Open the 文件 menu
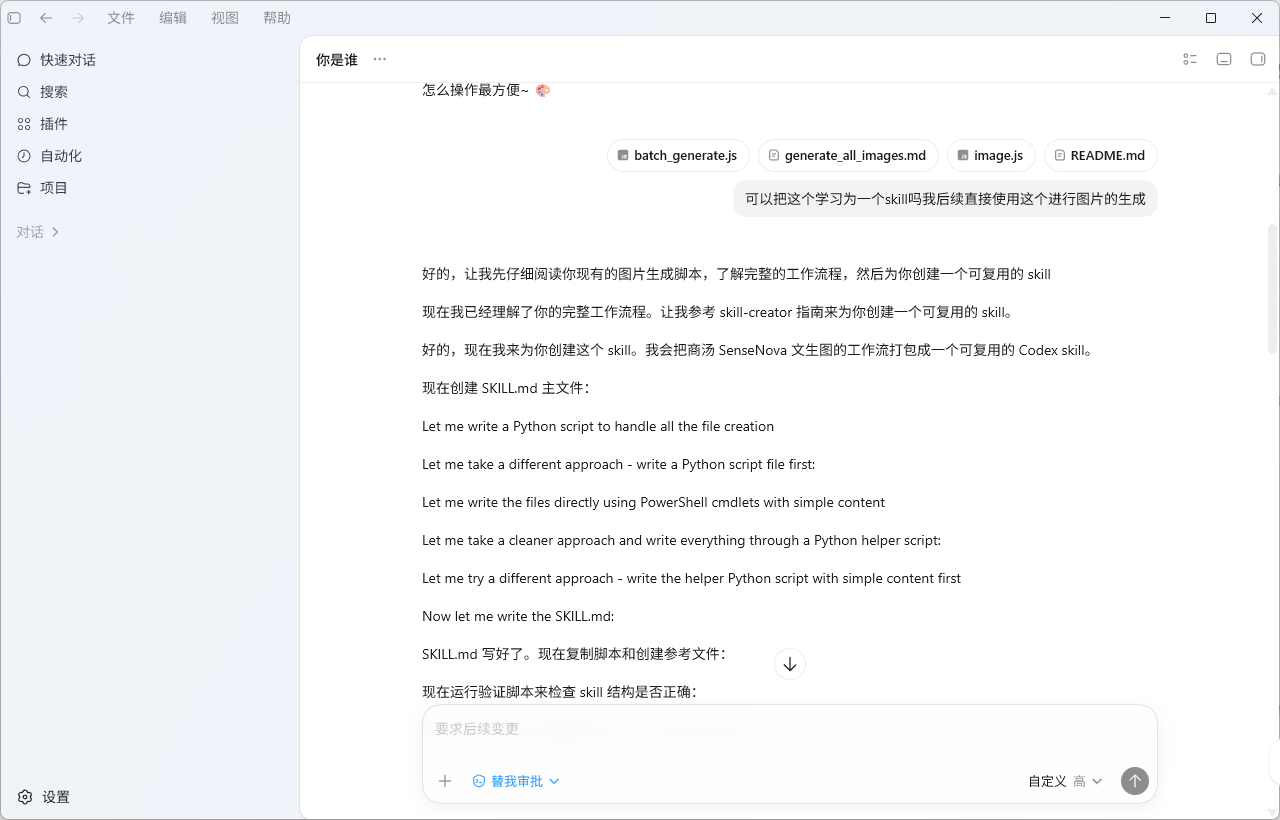The height and width of the screenshot is (820, 1280). click(121, 18)
